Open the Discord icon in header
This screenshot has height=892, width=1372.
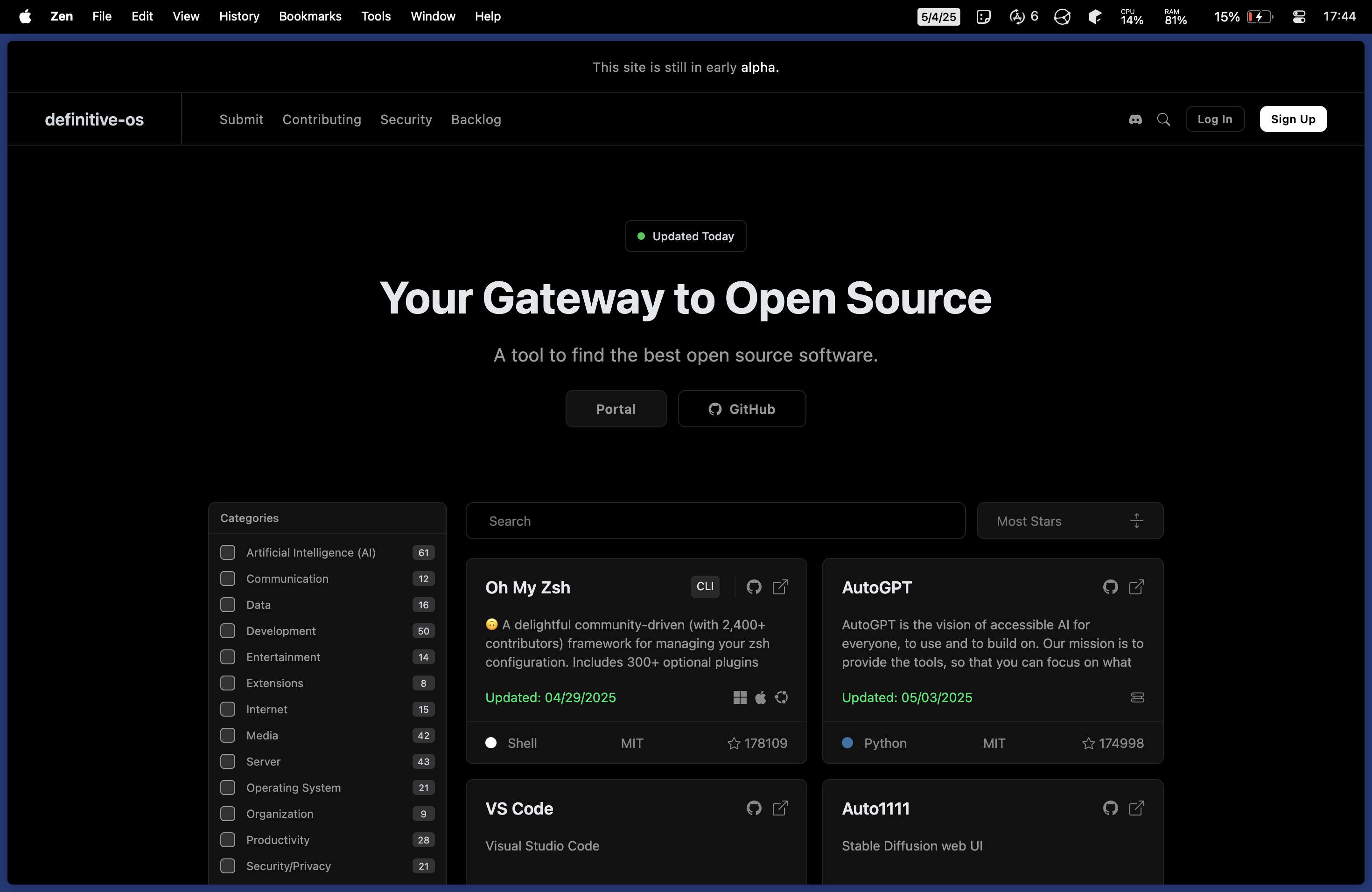[1135, 119]
